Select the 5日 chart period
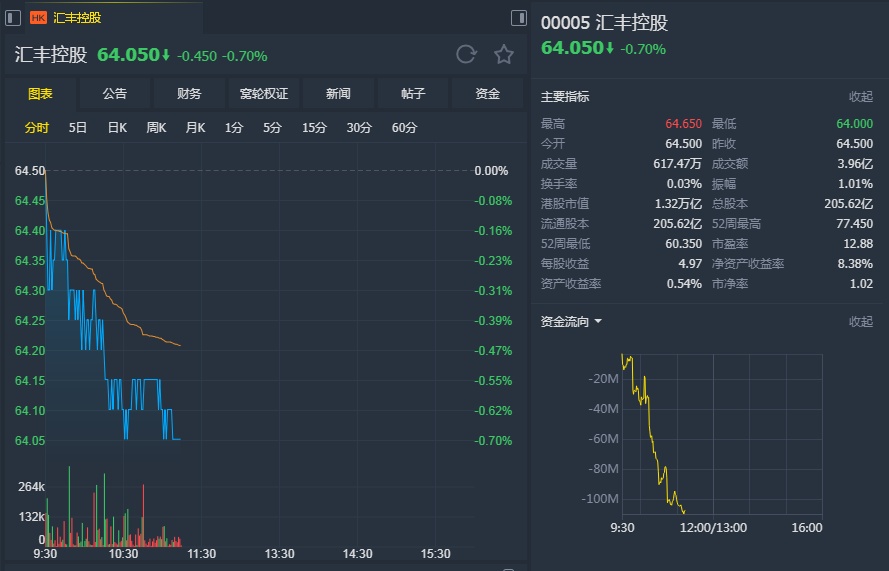This screenshot has height=571, width=889. click(x=78, y=128)
